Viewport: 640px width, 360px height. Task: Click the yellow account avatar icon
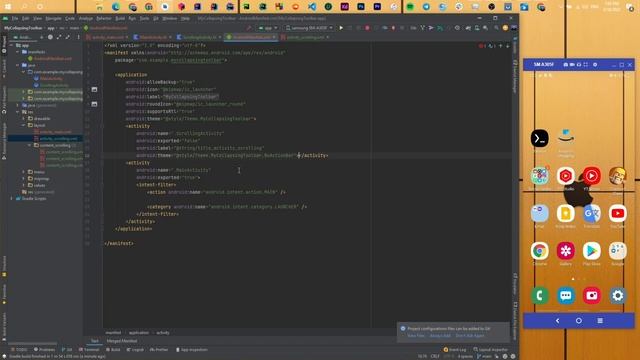click(x=505, y=28)
